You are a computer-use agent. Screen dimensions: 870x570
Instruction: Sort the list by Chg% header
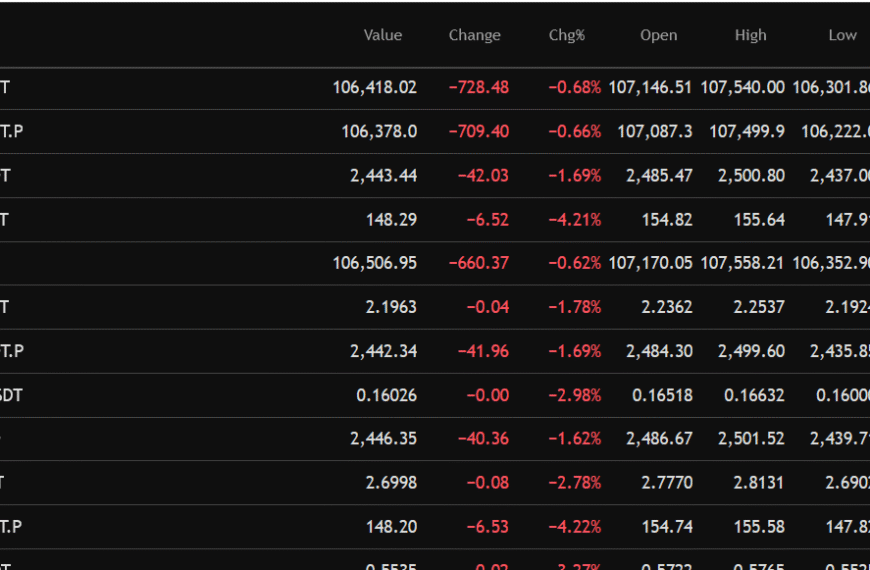pyautogui.click(x=566, y=35)
